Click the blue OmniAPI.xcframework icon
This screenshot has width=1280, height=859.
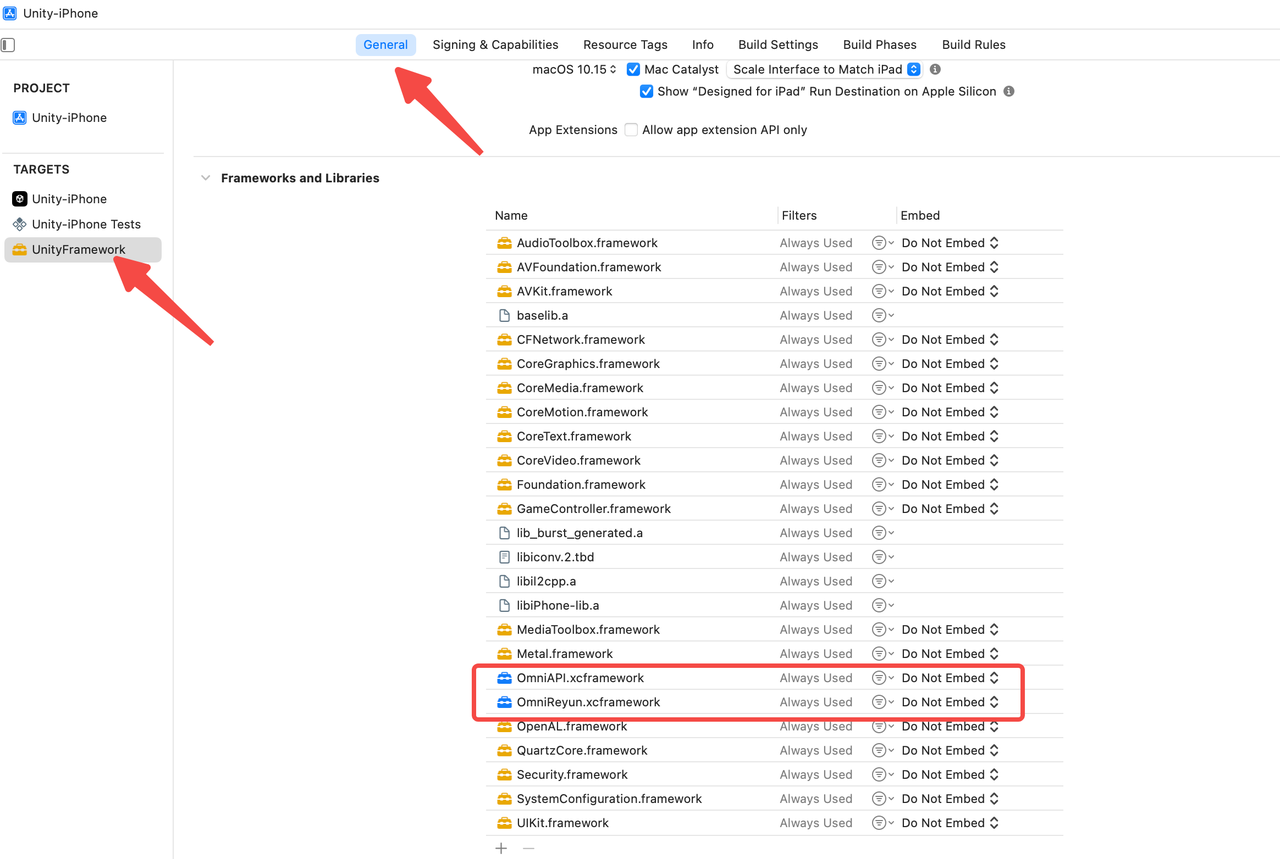[504, 678]
